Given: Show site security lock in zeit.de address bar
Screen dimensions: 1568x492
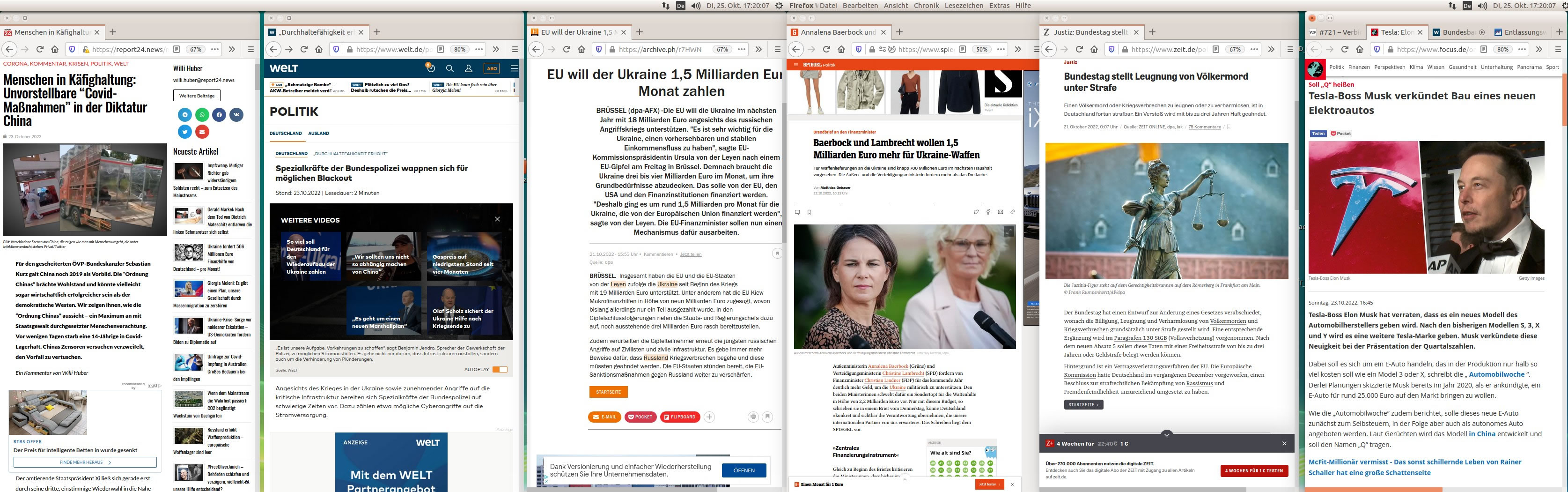Looking at the screenshot, I should [1125, 49].
